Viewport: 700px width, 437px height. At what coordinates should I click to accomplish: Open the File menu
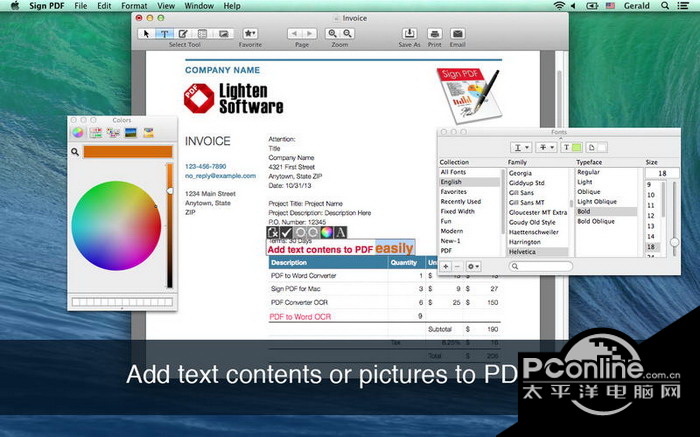click(81, 6)
